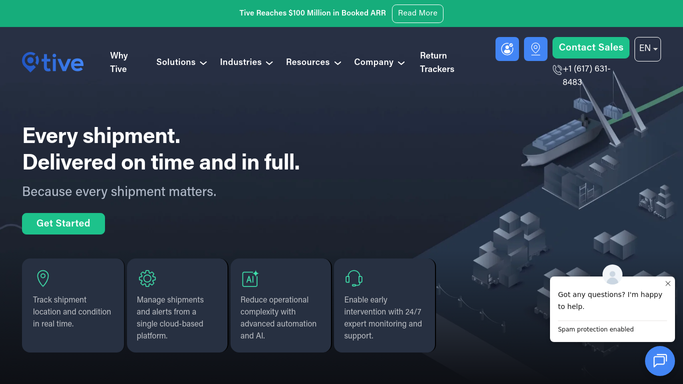Click 'Because every shipment matters.' subheading
The image size is (683, 384).
coord(119,192)
